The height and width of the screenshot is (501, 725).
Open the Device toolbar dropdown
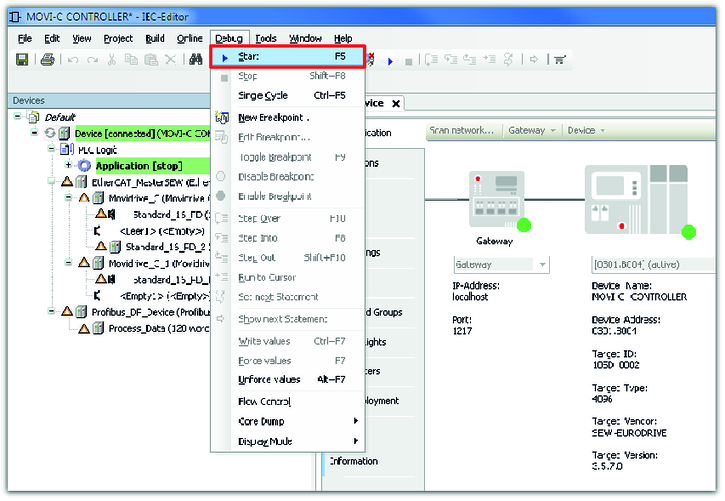click(x=585, y=130)
